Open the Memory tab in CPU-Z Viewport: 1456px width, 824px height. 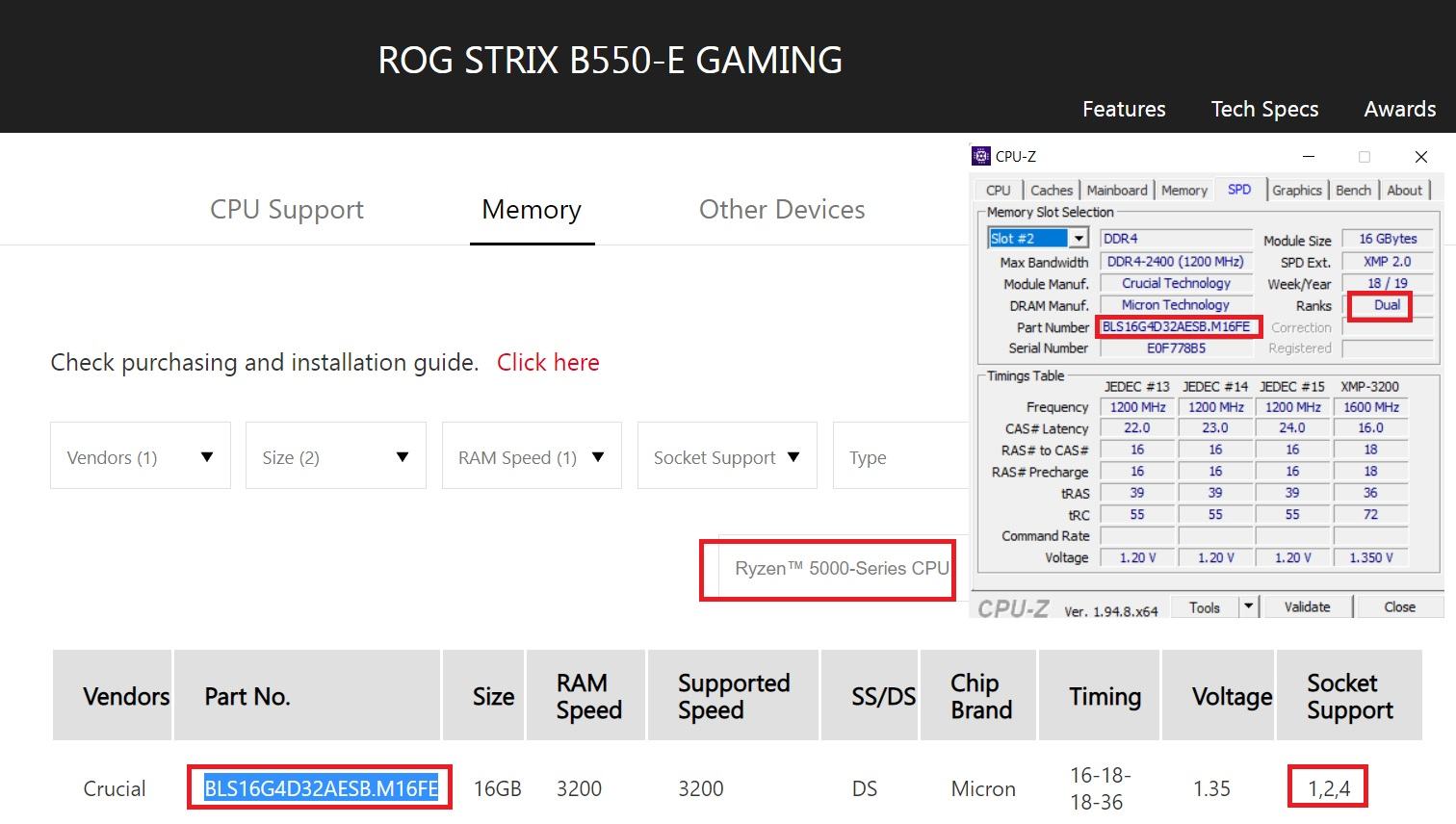(1184, 191)
